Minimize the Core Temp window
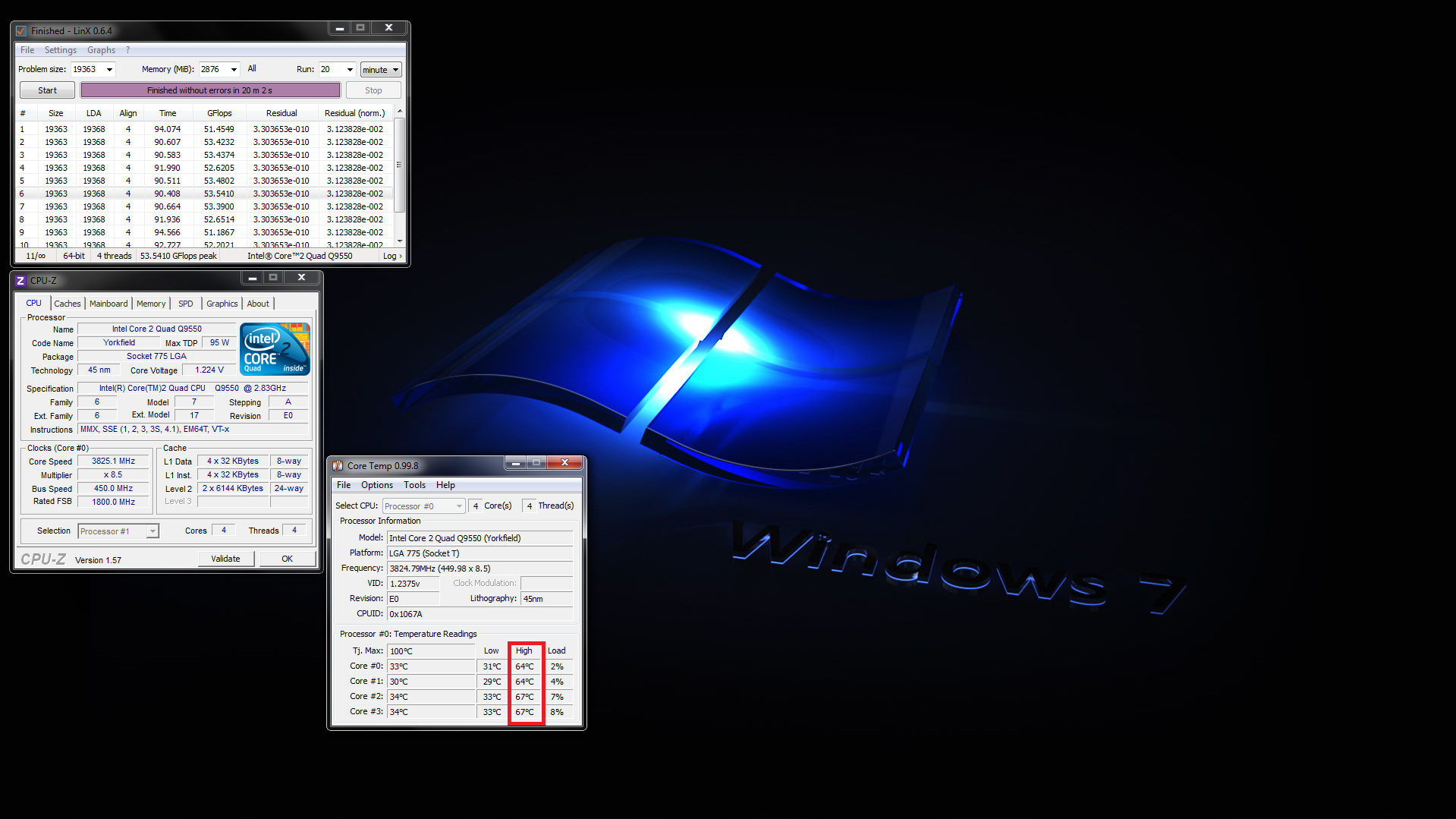Image resolution: width=1456 pixels, height=819 pixels. pyautogui.click(x=515, y=463)
